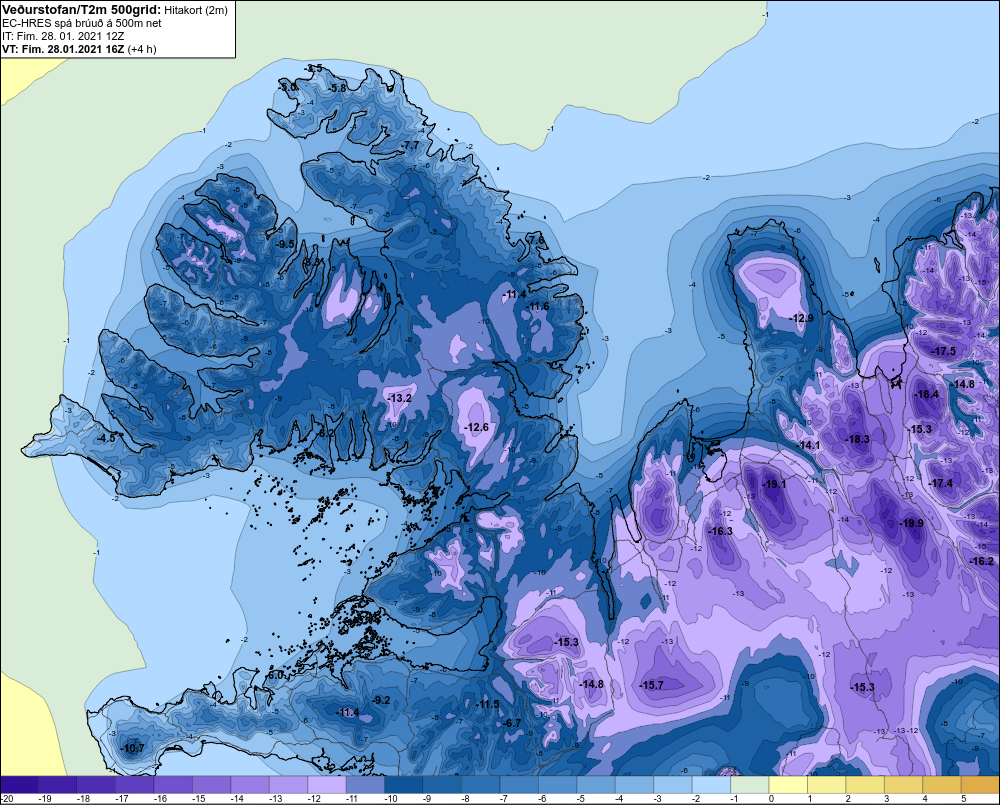Click the '(+4 h)' forecast offset
The width and height of the screenshot is (1000, 805).
142,49
